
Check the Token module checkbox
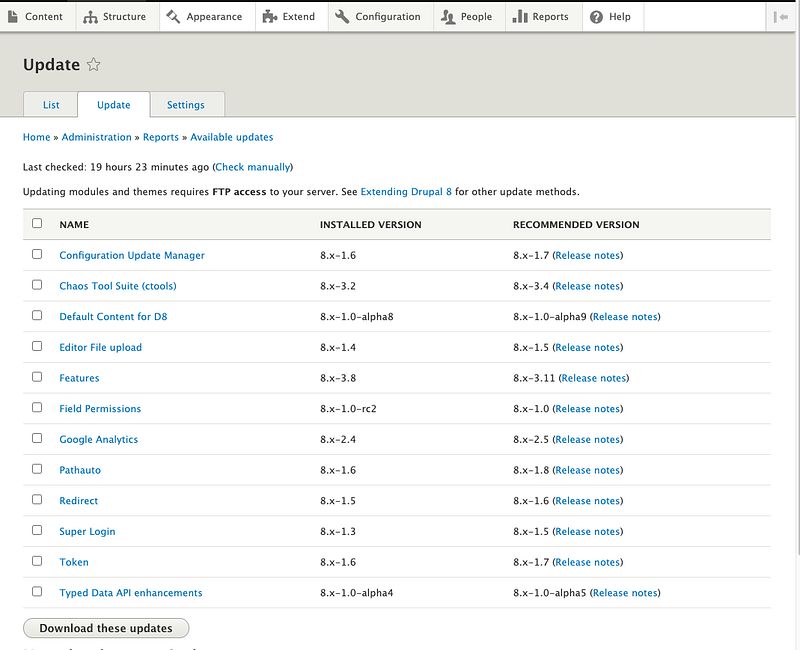[x=37, y=561]
